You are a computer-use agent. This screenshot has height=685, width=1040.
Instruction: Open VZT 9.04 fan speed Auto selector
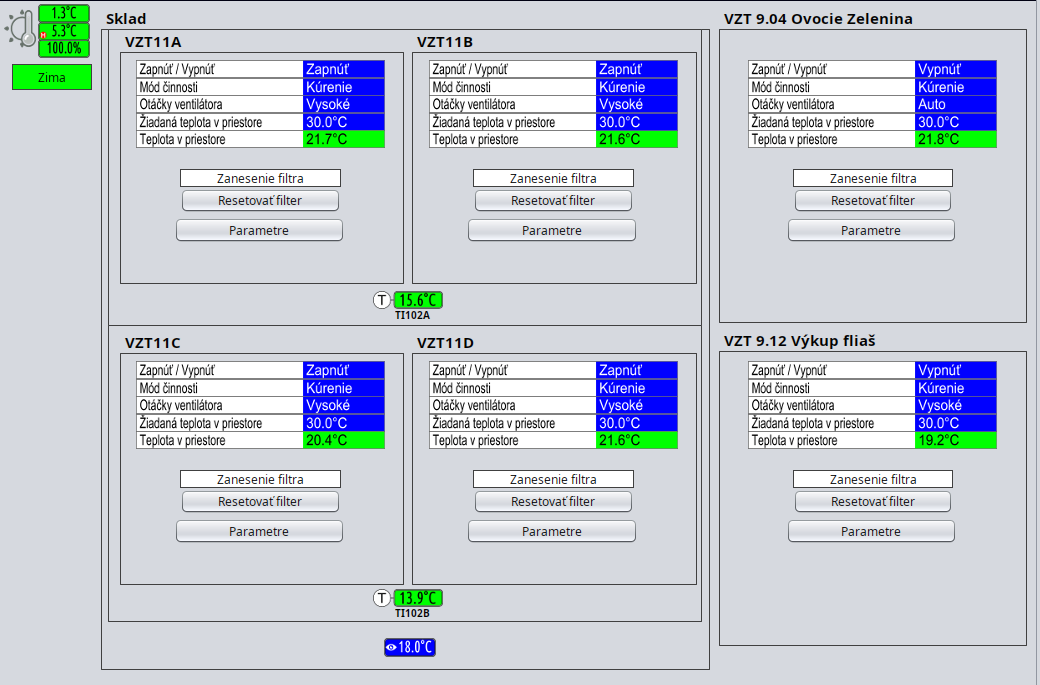(x=955, y=105)
